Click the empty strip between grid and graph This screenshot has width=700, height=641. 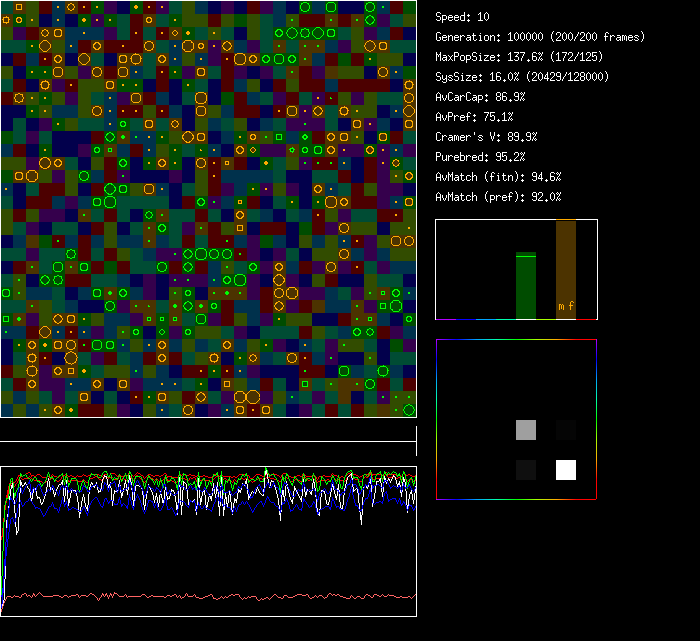[x=208, y=430]
